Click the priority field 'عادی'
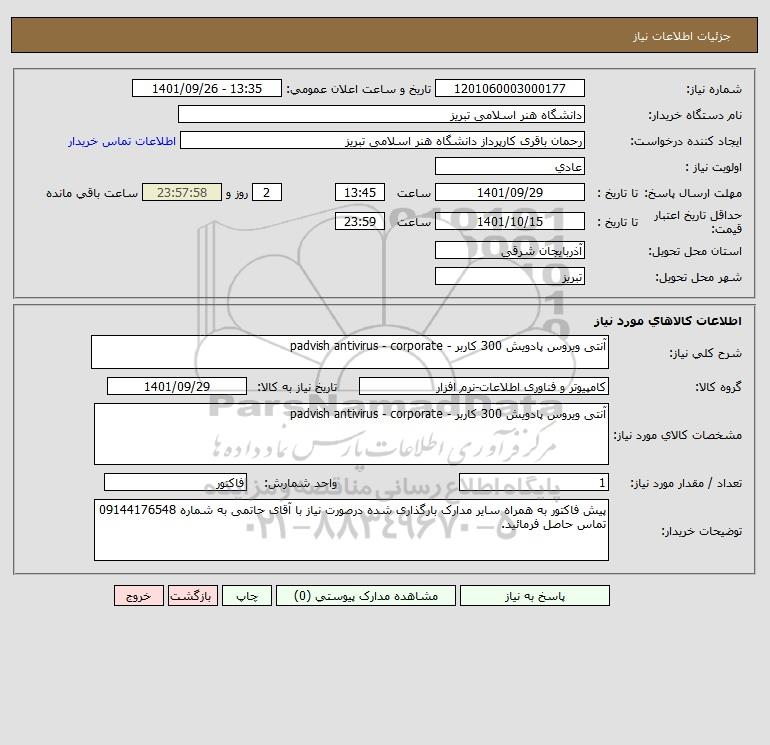770x745 pixels. [x=510, y=166]
